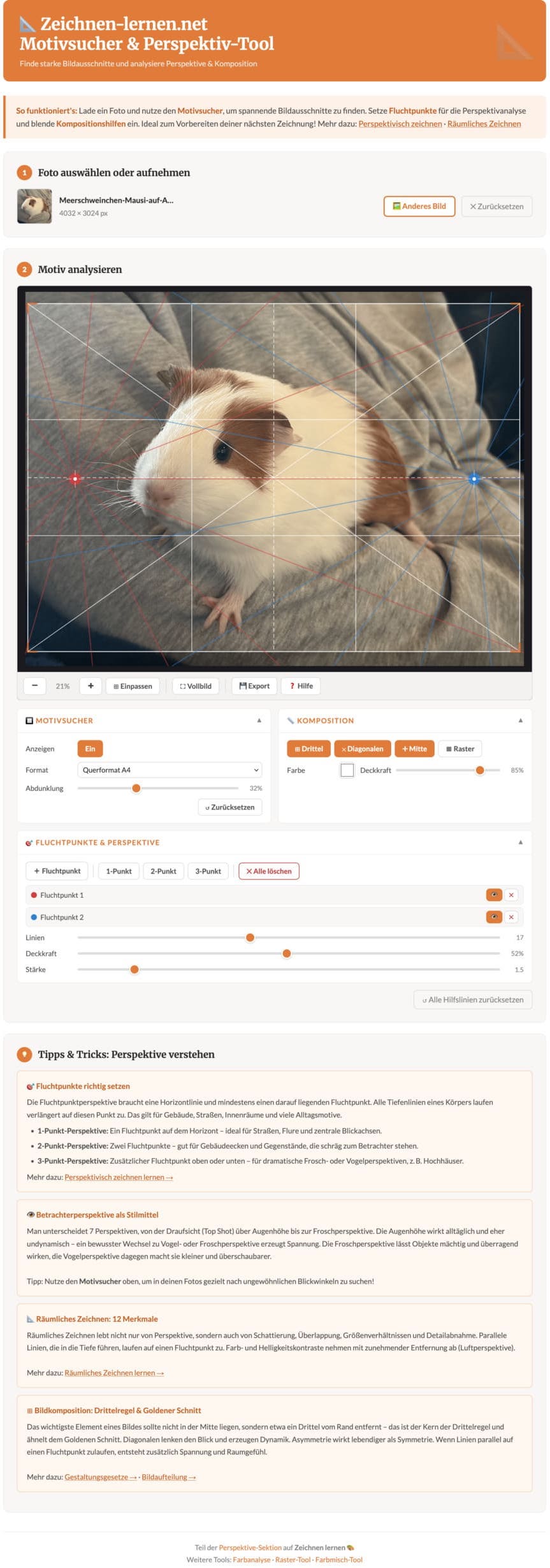Viewport: 550px width, 1568px height.
Task: Hide Fluchtpunkt 1 via eye icon
Action: [494, 895]
